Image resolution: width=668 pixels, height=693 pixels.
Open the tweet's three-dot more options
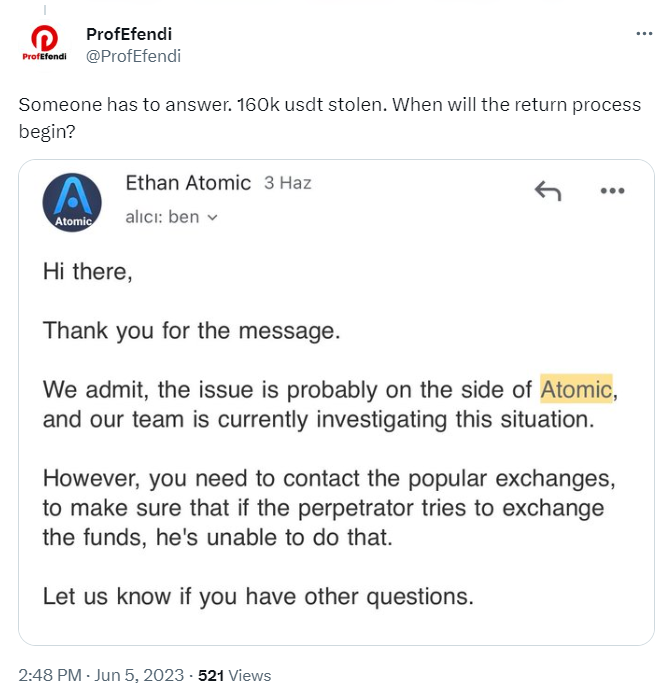pos(644,34)
